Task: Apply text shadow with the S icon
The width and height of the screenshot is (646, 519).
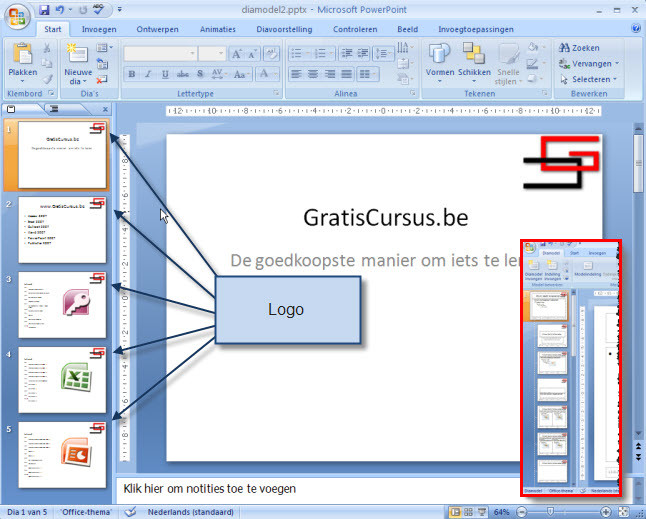Action: pos(200,75)
